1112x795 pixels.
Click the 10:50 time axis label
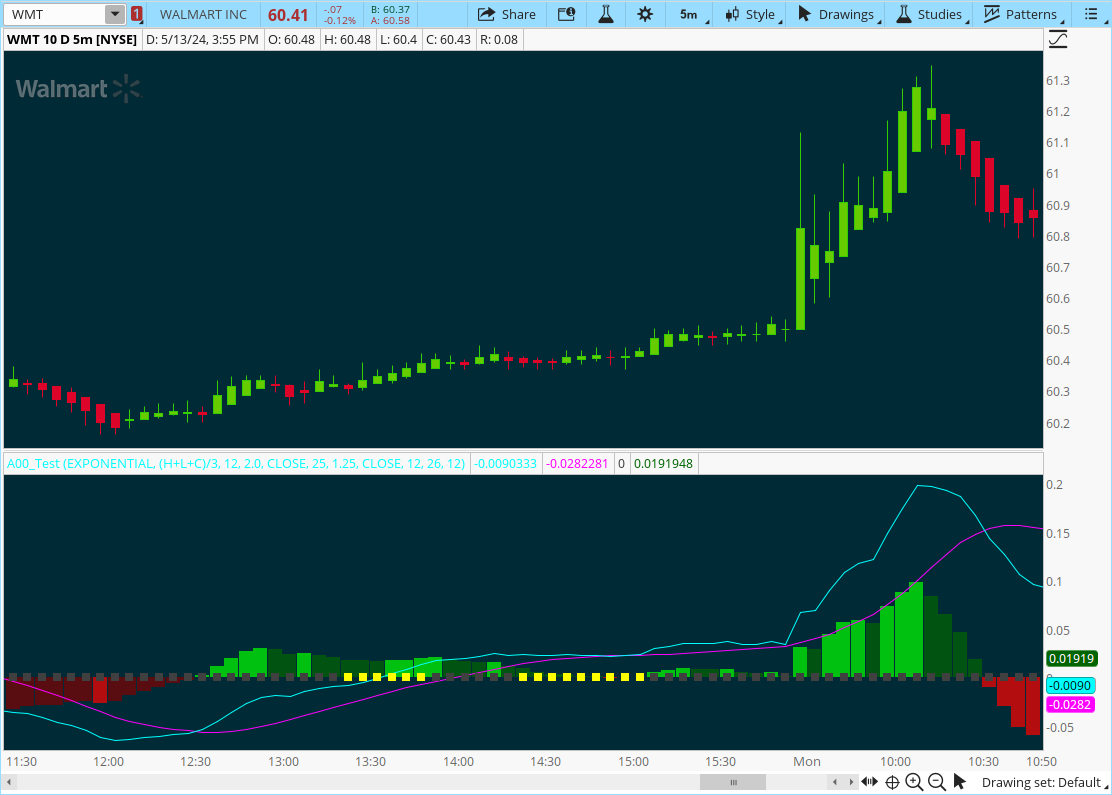(1042, 762)
